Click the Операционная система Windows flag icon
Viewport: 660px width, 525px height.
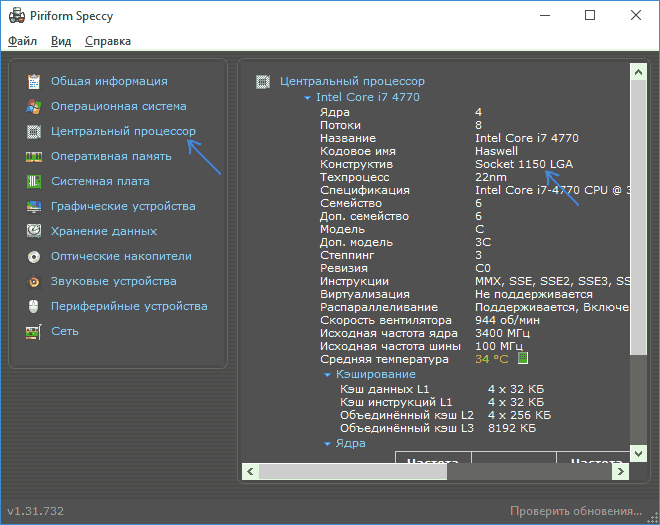point(34,106)
